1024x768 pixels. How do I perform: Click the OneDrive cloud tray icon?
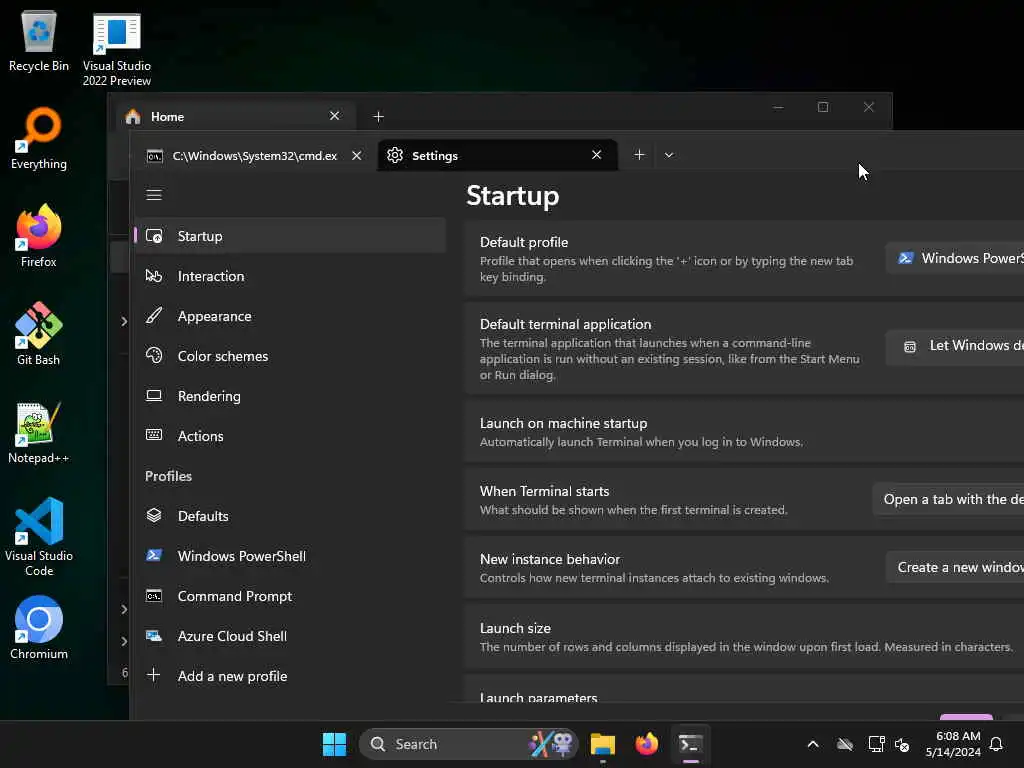(x=845, y=744)
